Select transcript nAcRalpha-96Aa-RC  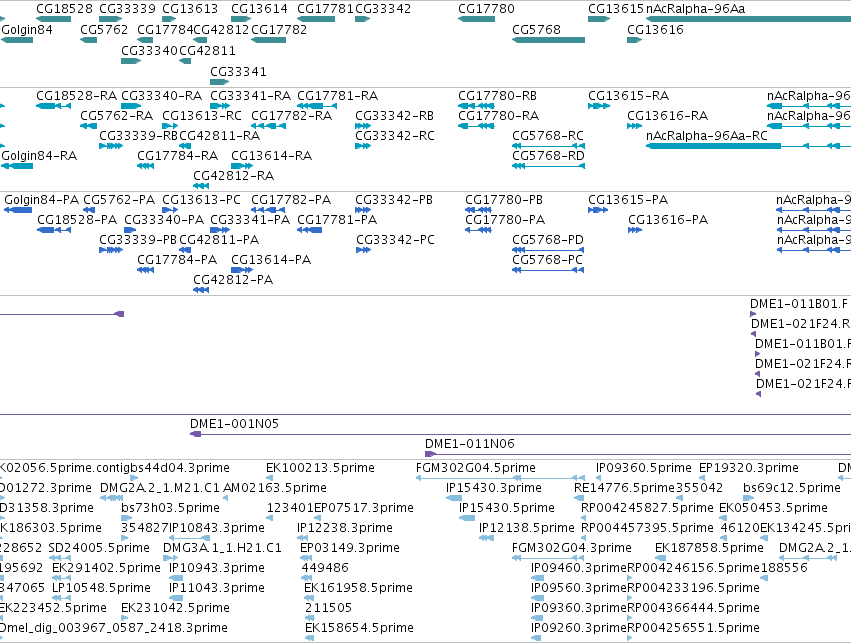748,146
